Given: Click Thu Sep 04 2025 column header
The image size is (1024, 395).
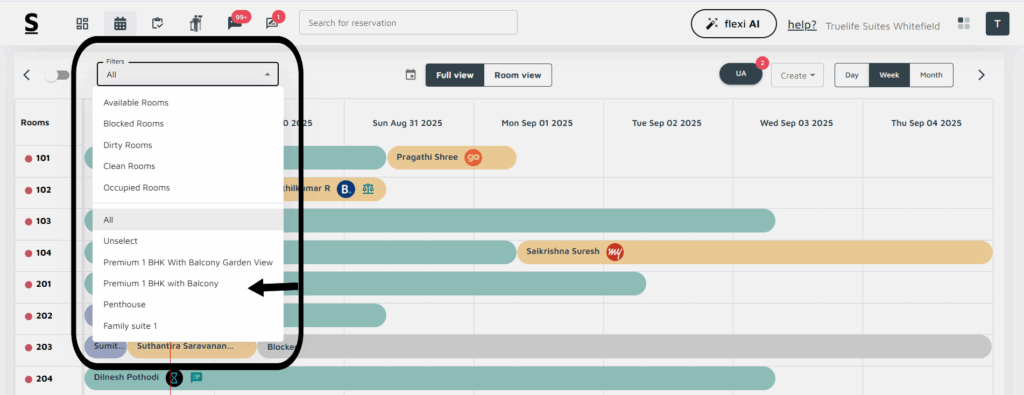Looking at the screenshot, I should click(x=926, y=123).
